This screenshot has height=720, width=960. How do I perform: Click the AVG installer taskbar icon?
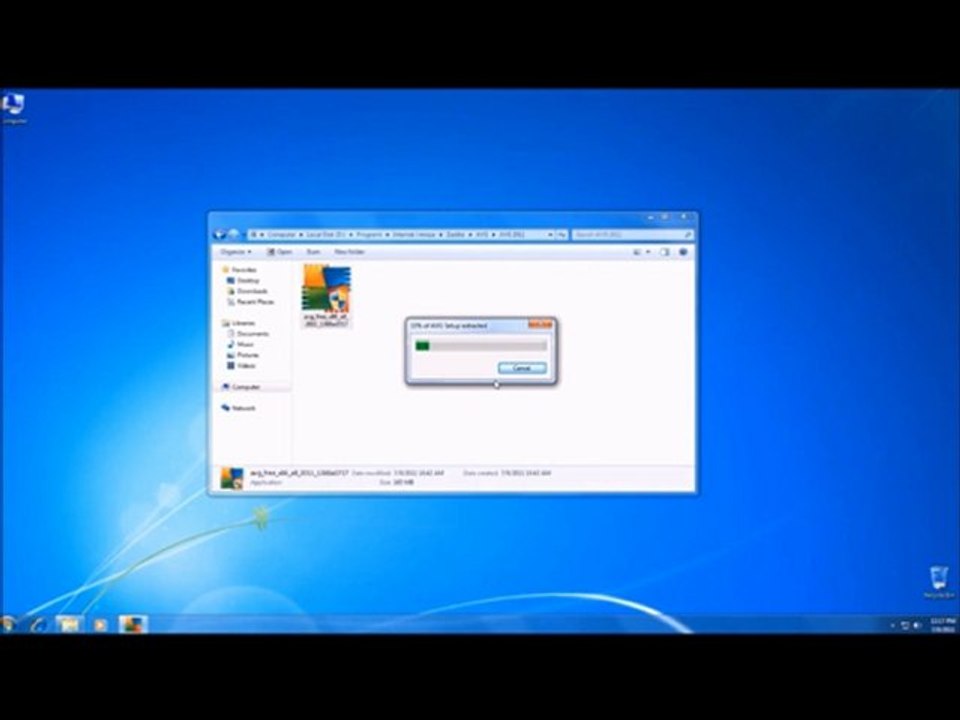tap(133, 624)
